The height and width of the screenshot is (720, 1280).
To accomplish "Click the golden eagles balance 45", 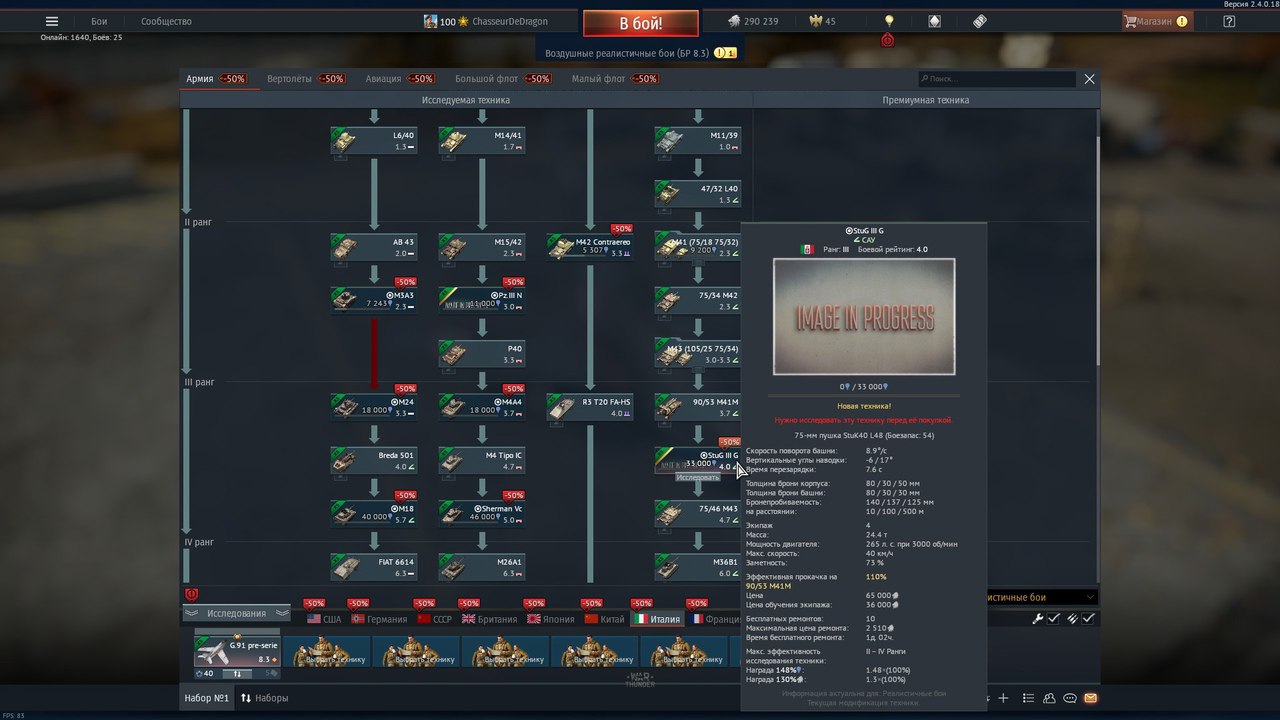I will [x=821, y=21].
